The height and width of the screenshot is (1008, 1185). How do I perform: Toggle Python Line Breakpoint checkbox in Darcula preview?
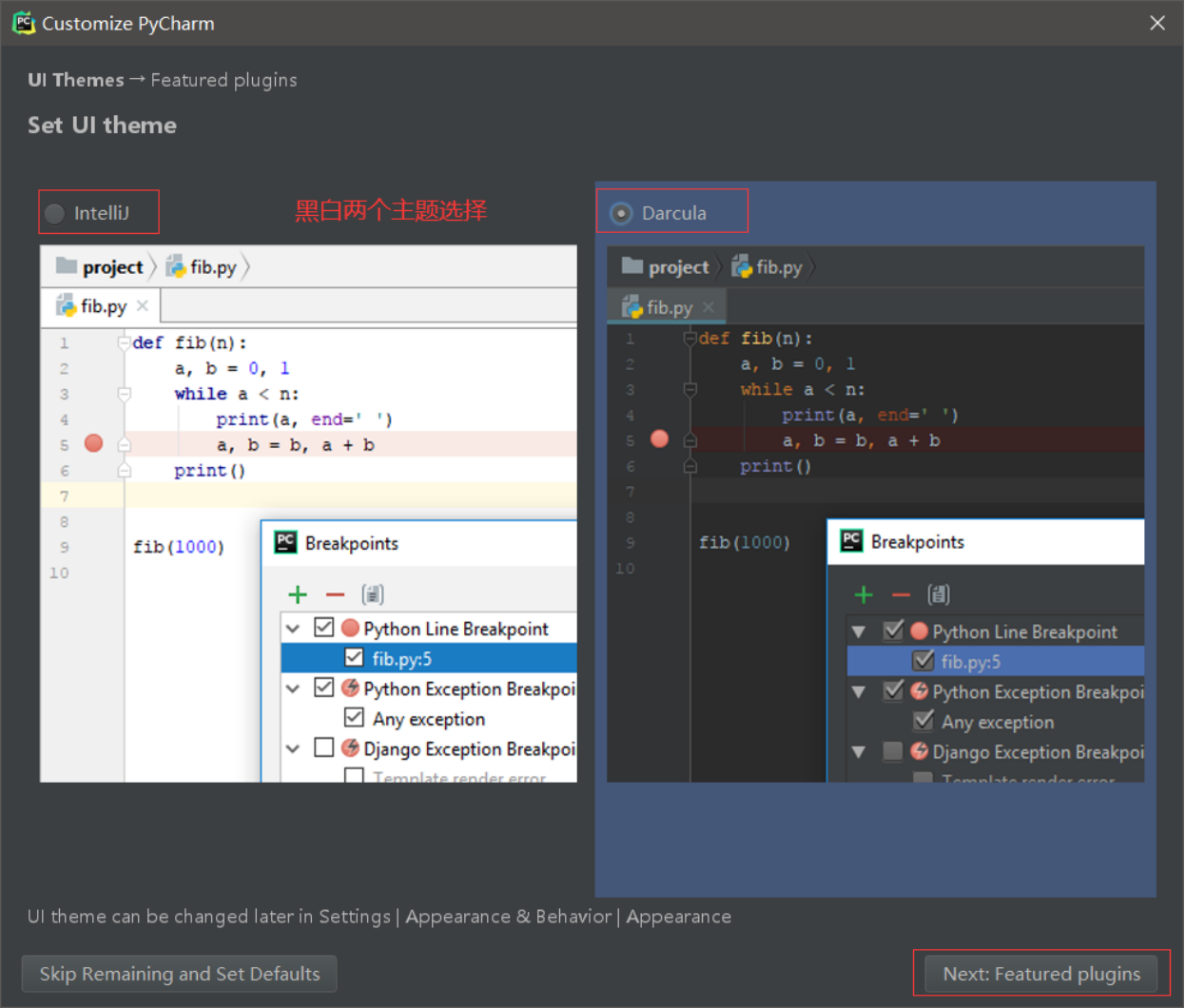(x=893, y=630)
